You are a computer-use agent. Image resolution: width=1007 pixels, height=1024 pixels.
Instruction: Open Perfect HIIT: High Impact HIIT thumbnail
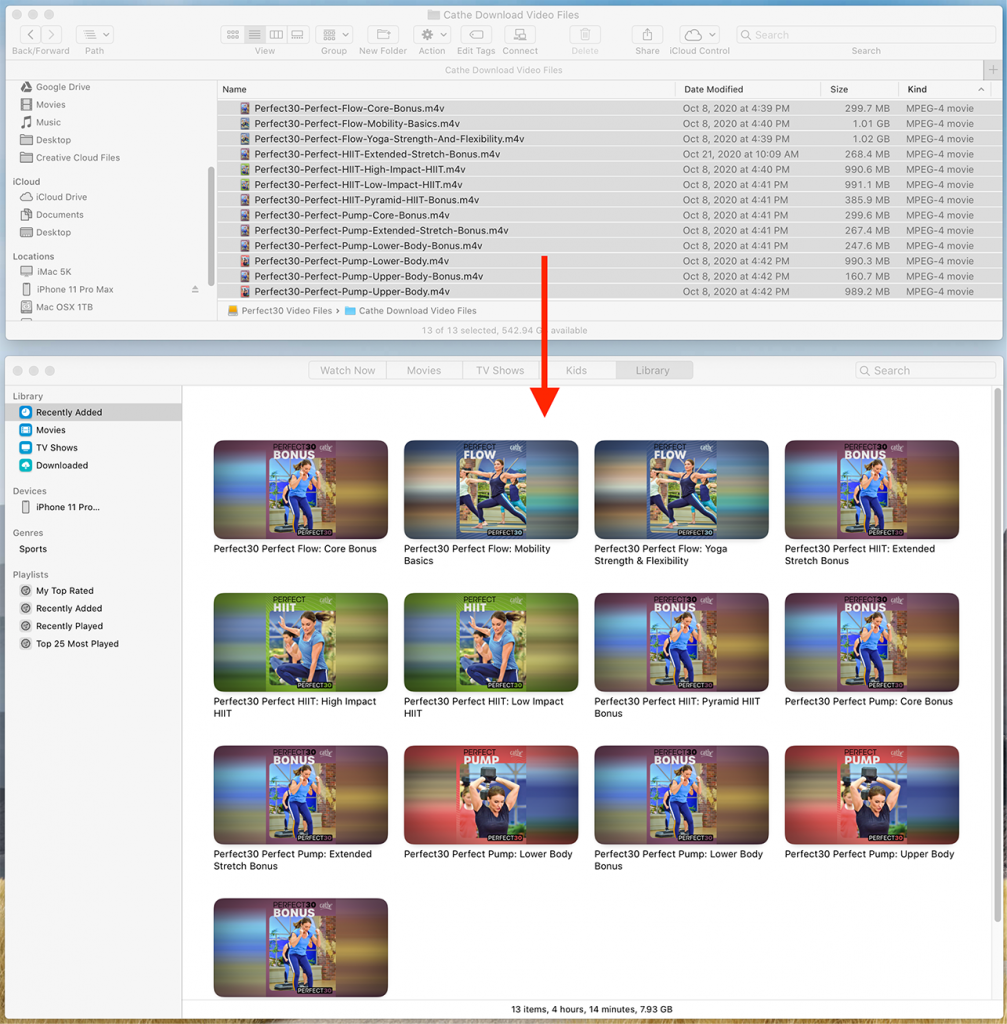tap(300, 642)
